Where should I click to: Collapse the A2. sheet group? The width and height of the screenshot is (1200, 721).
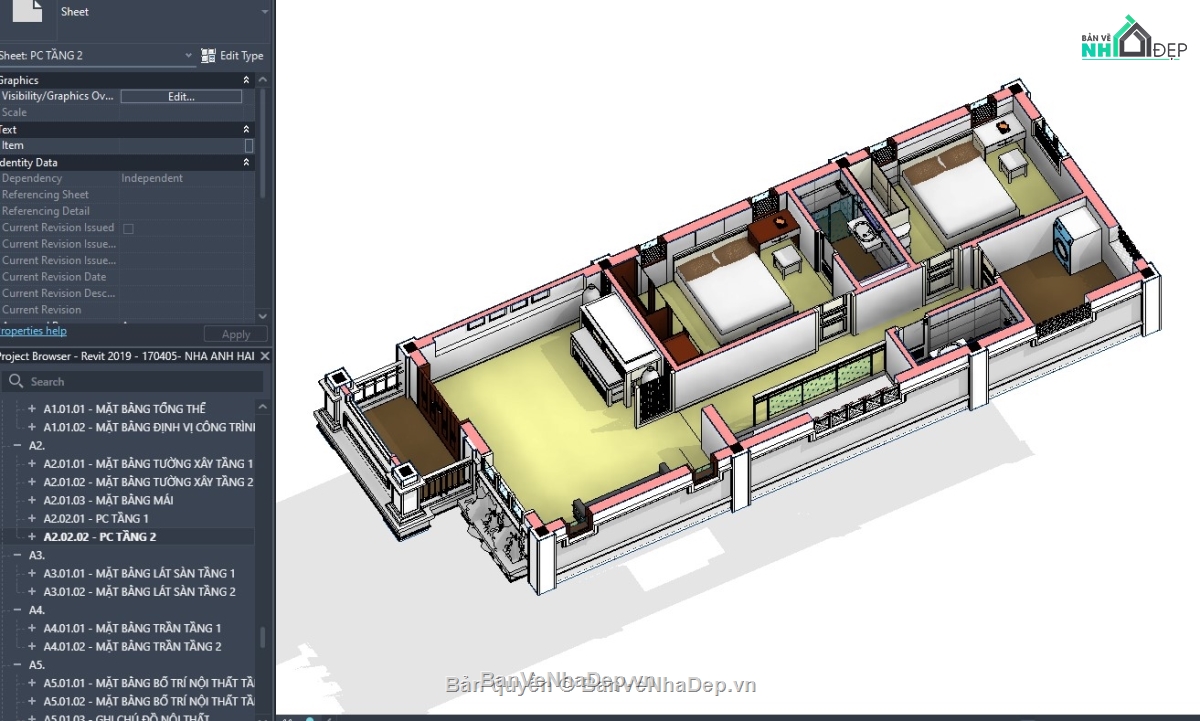click(16, 445)
